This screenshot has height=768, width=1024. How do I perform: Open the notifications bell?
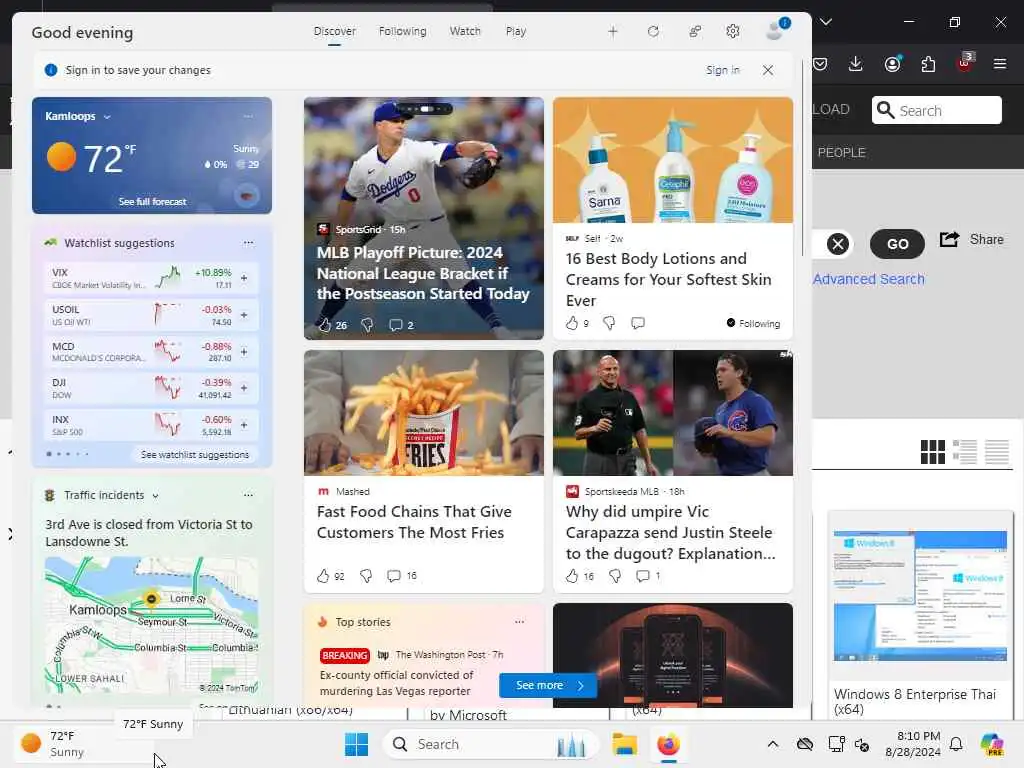(956, 744)
